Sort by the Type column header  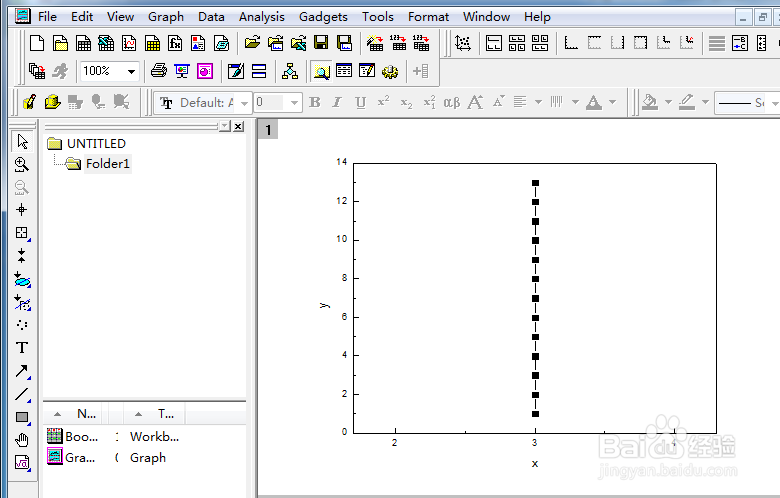pyautogui.click(x=154, y=414)
